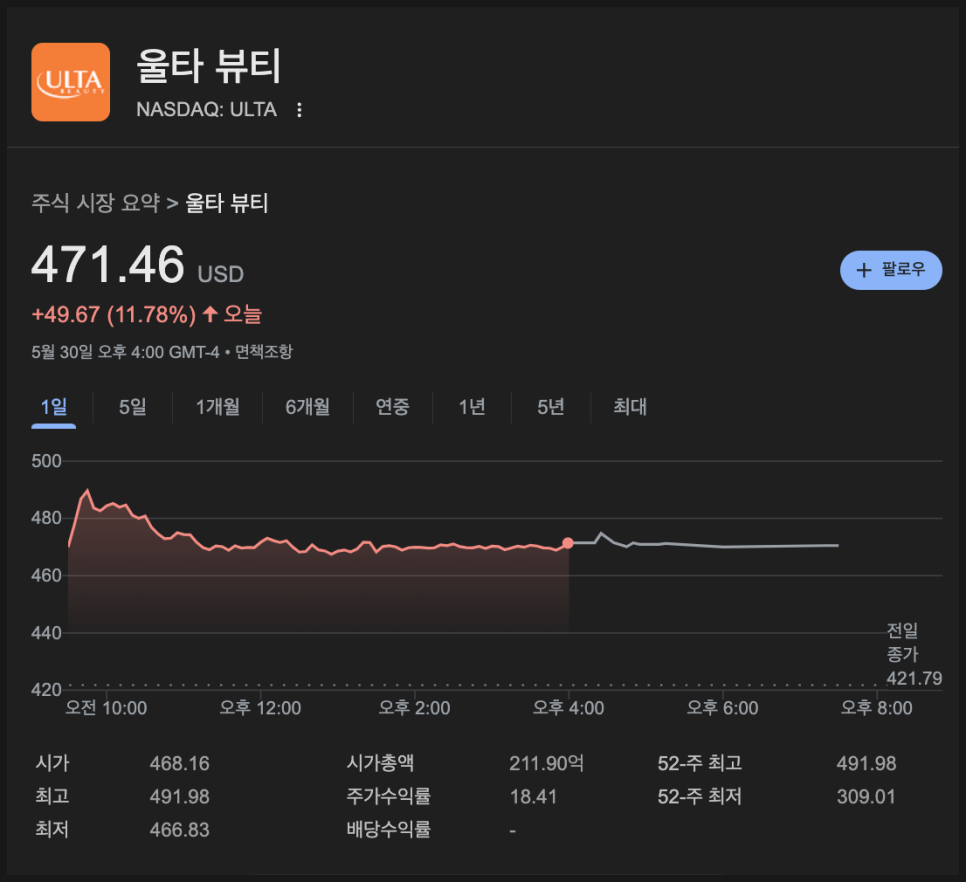The height and width of the screenshot is (882, 966).
Task: Click the 팔로우 follow button
Action: 891,270
